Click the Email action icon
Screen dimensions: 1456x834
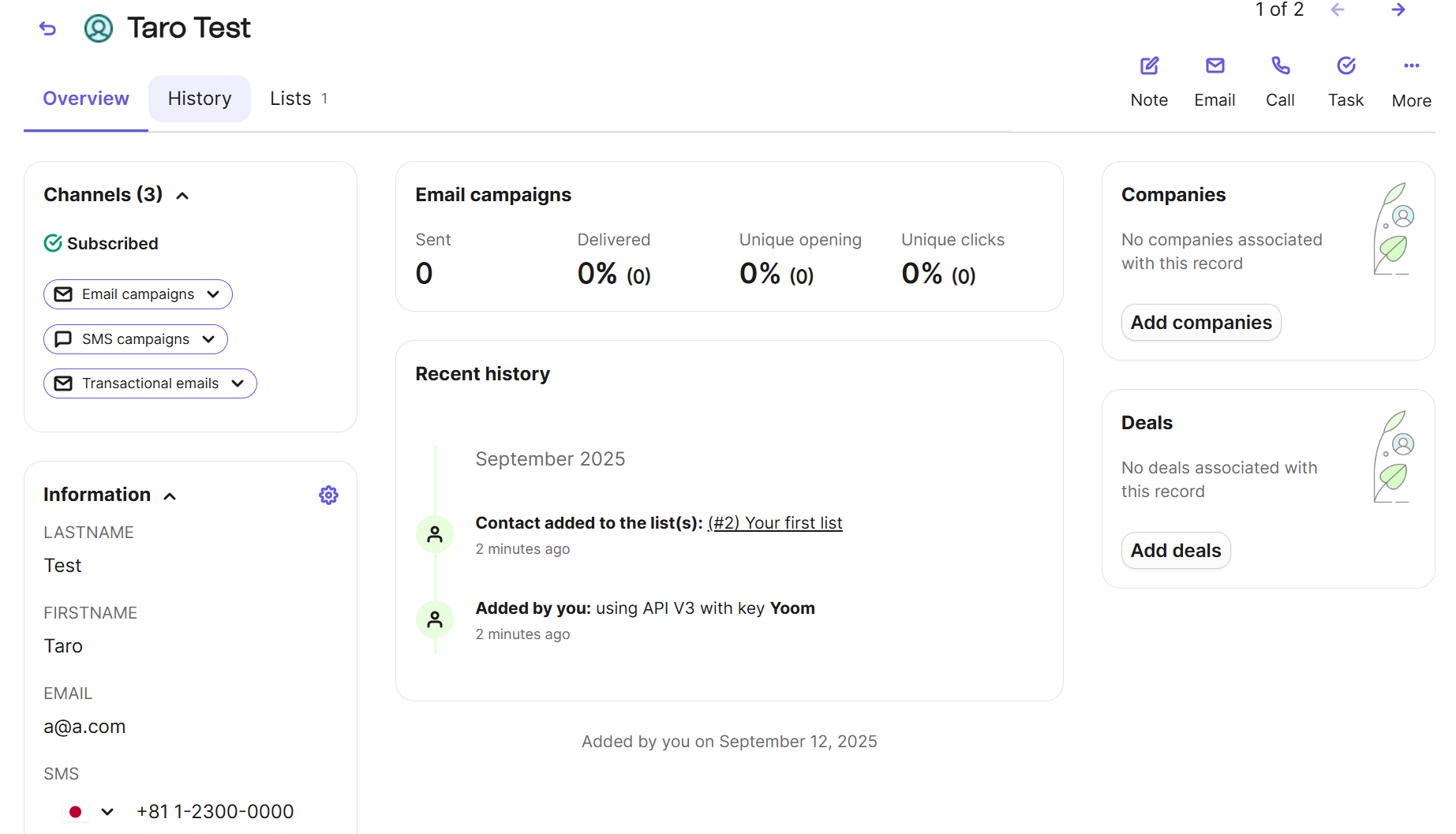point(1215,66)
